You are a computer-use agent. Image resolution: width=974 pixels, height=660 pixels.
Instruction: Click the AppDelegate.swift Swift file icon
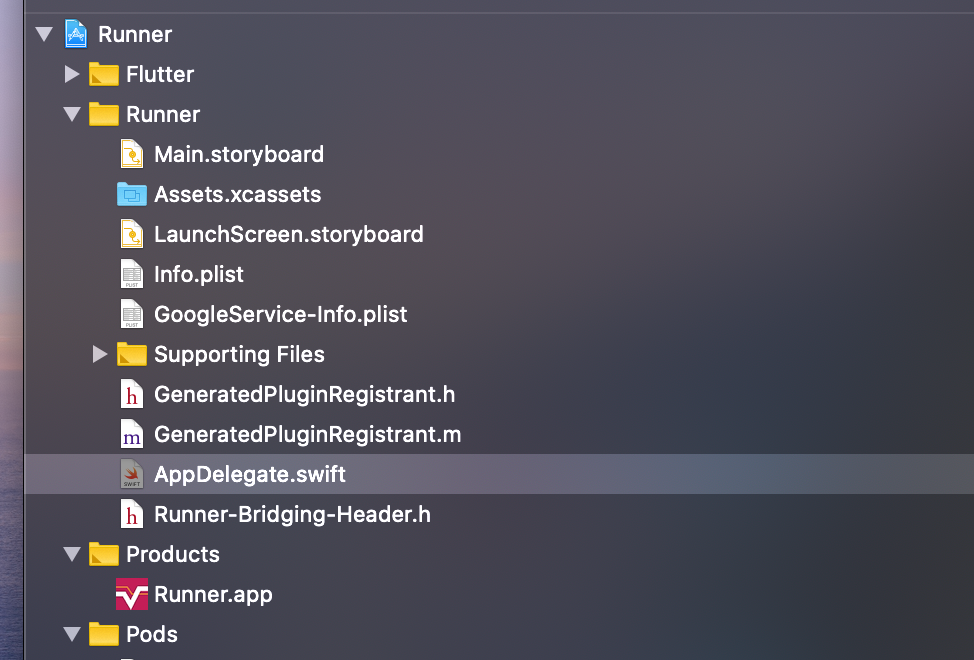coord(132,474)
